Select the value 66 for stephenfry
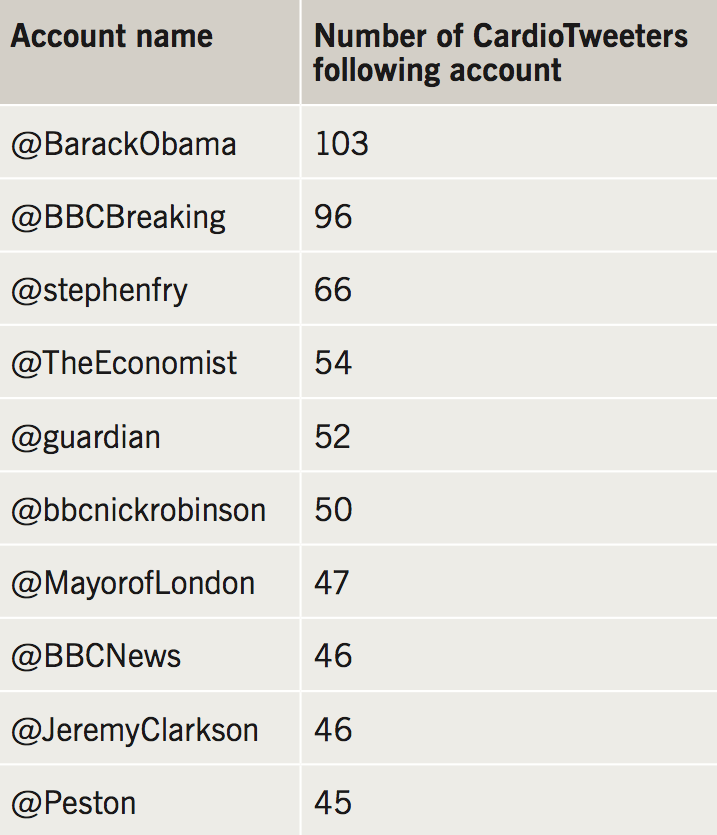 coord(334,290)
